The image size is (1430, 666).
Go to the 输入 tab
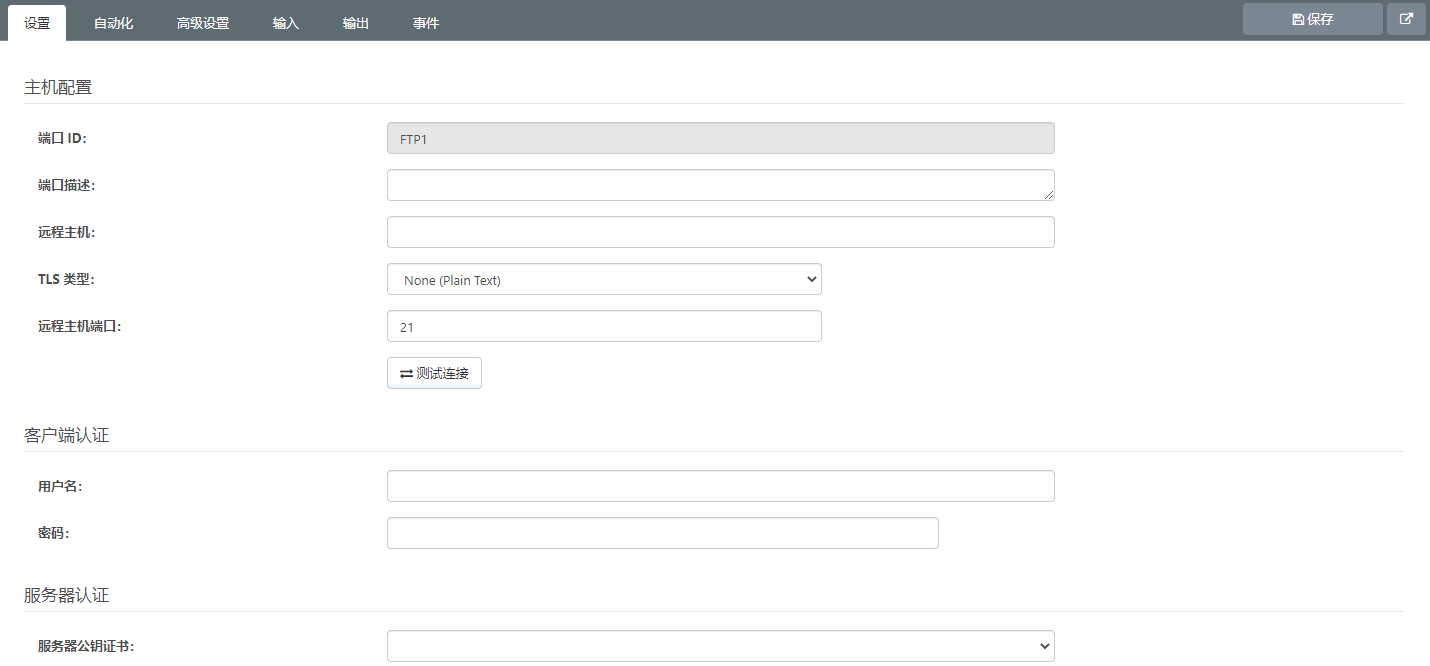286,23
